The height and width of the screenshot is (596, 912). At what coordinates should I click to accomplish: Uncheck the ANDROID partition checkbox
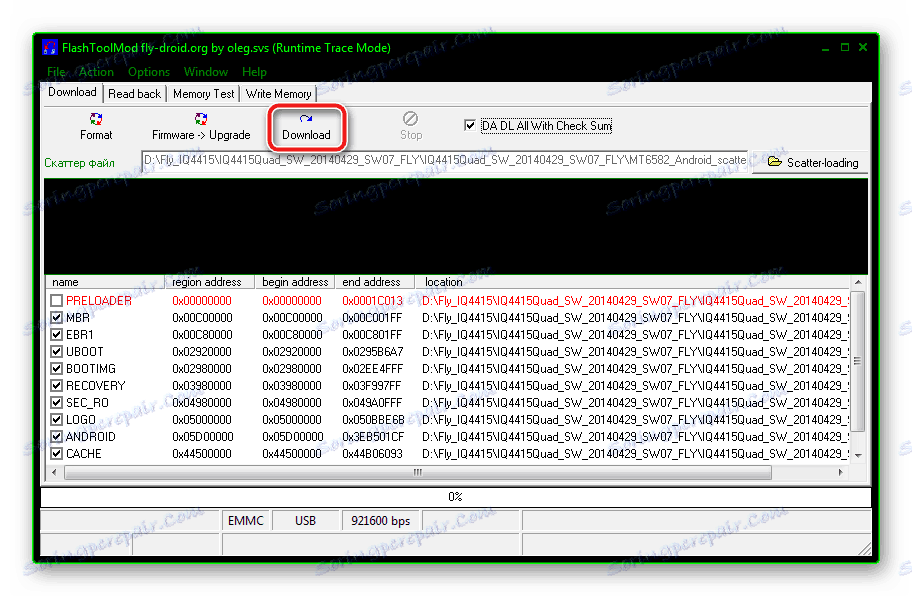57,436
